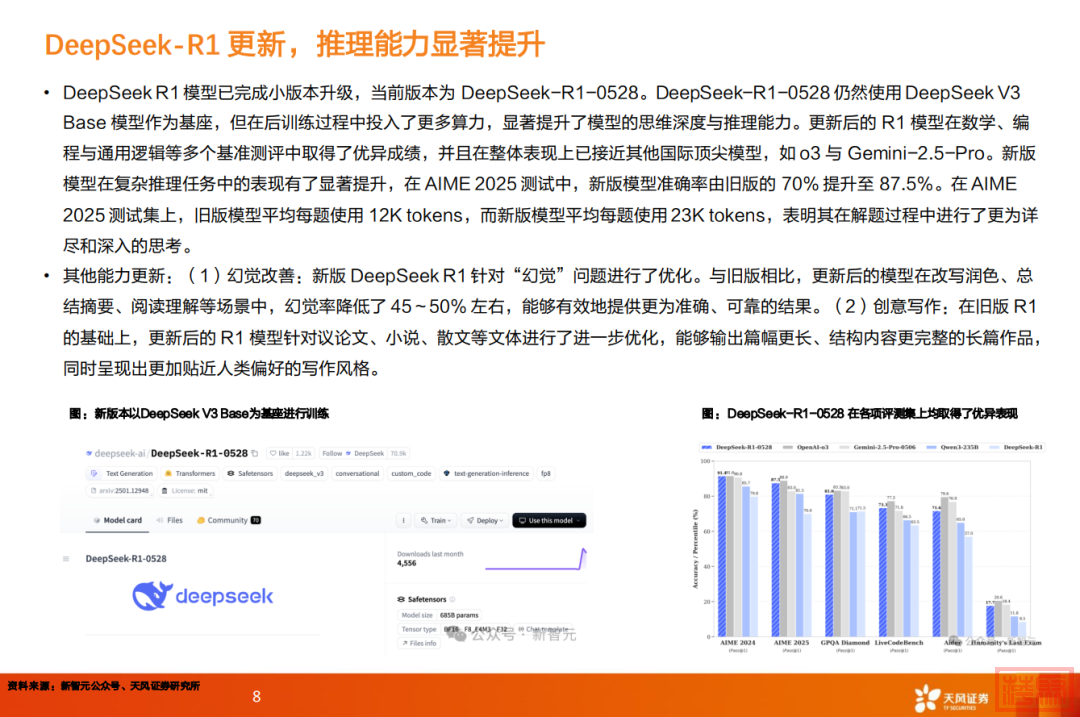Click the 天风证券 logo in footer
Viewport: 1080px width, 717px height.
pos(951,698)
